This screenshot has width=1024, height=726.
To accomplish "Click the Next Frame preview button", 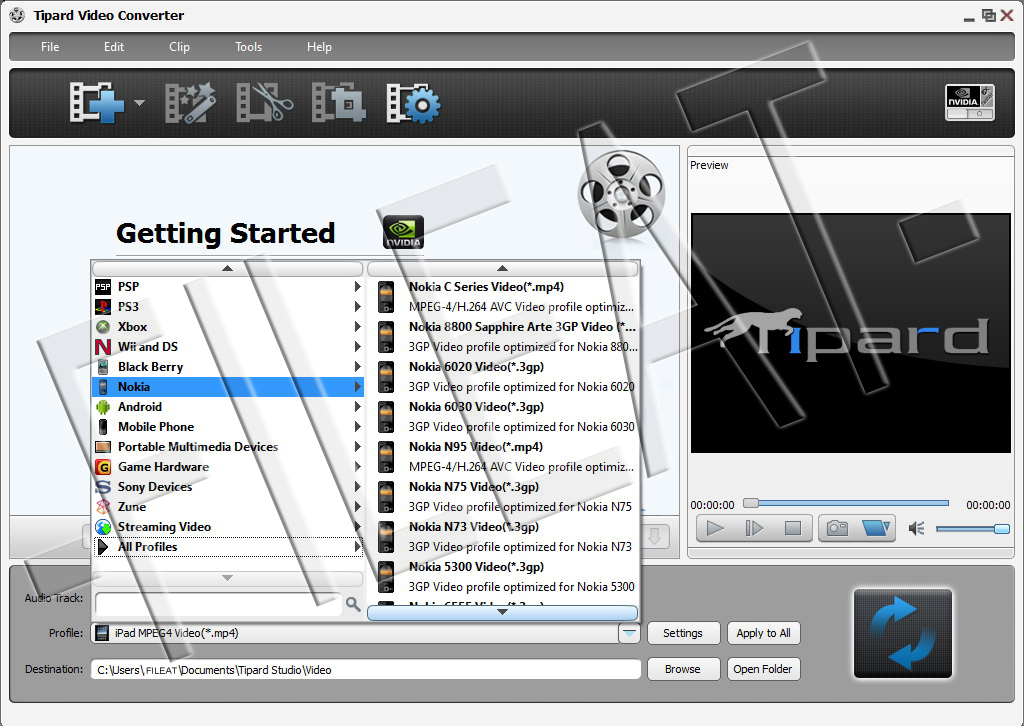I will point(754,528).
